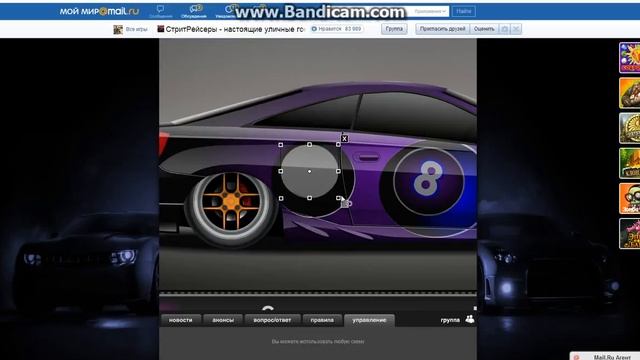
Task: Switch to the новости tab
Action: coord(180,320)
